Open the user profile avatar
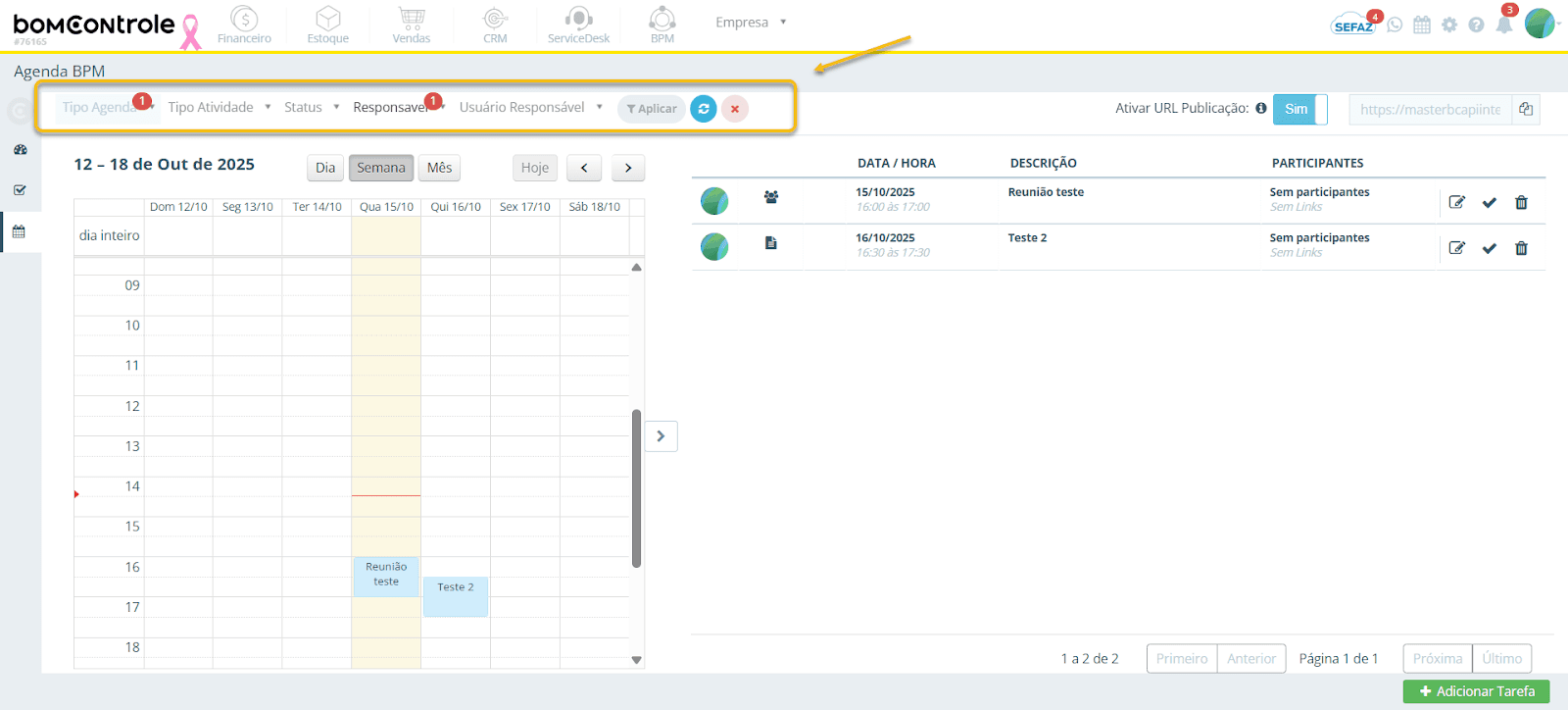This screenshot has height=710, width=1568. click(x=1541, y=24)
